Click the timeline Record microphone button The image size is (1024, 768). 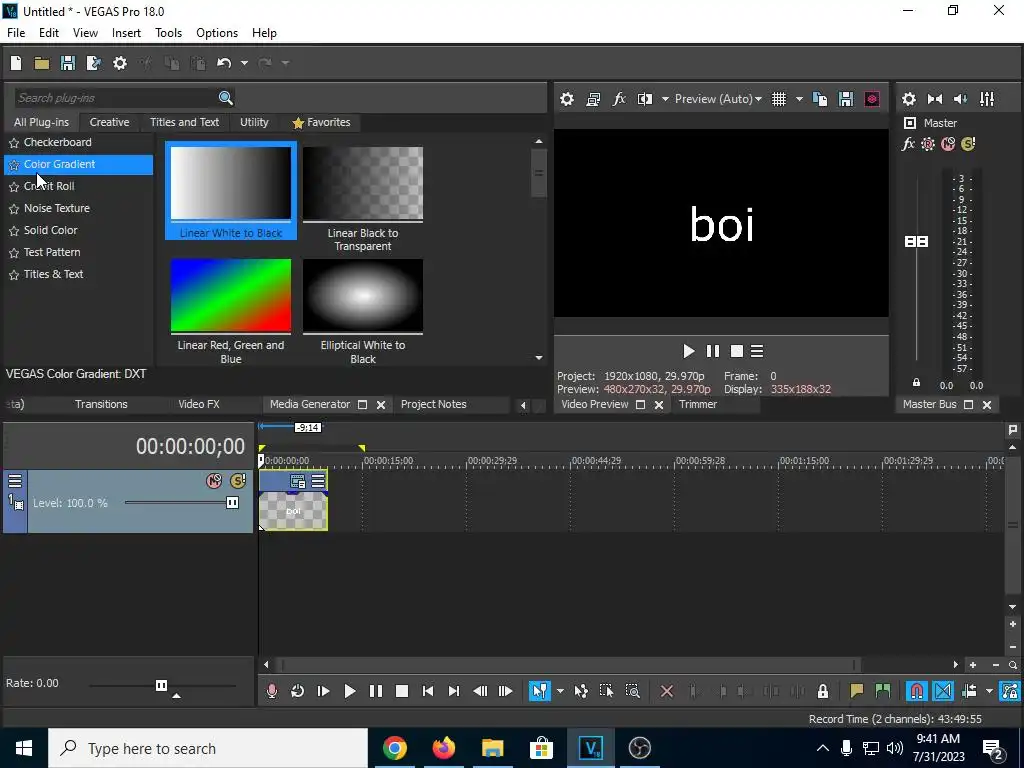[272, 691]
